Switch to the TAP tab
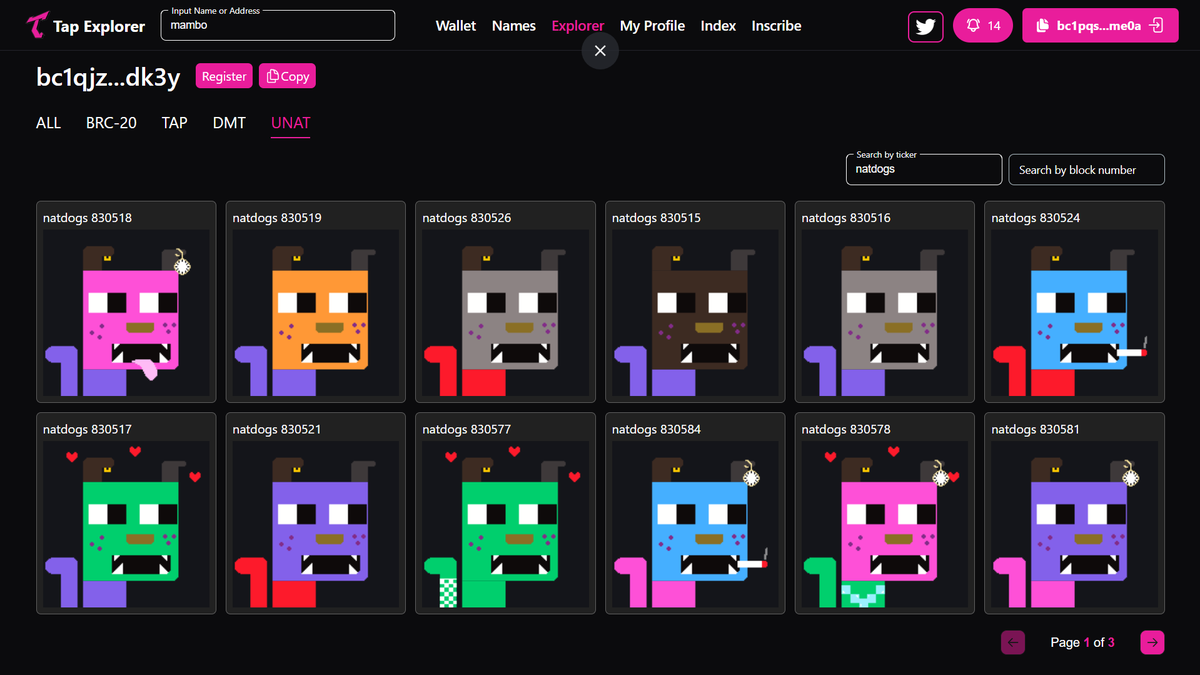 click(175, 123)
